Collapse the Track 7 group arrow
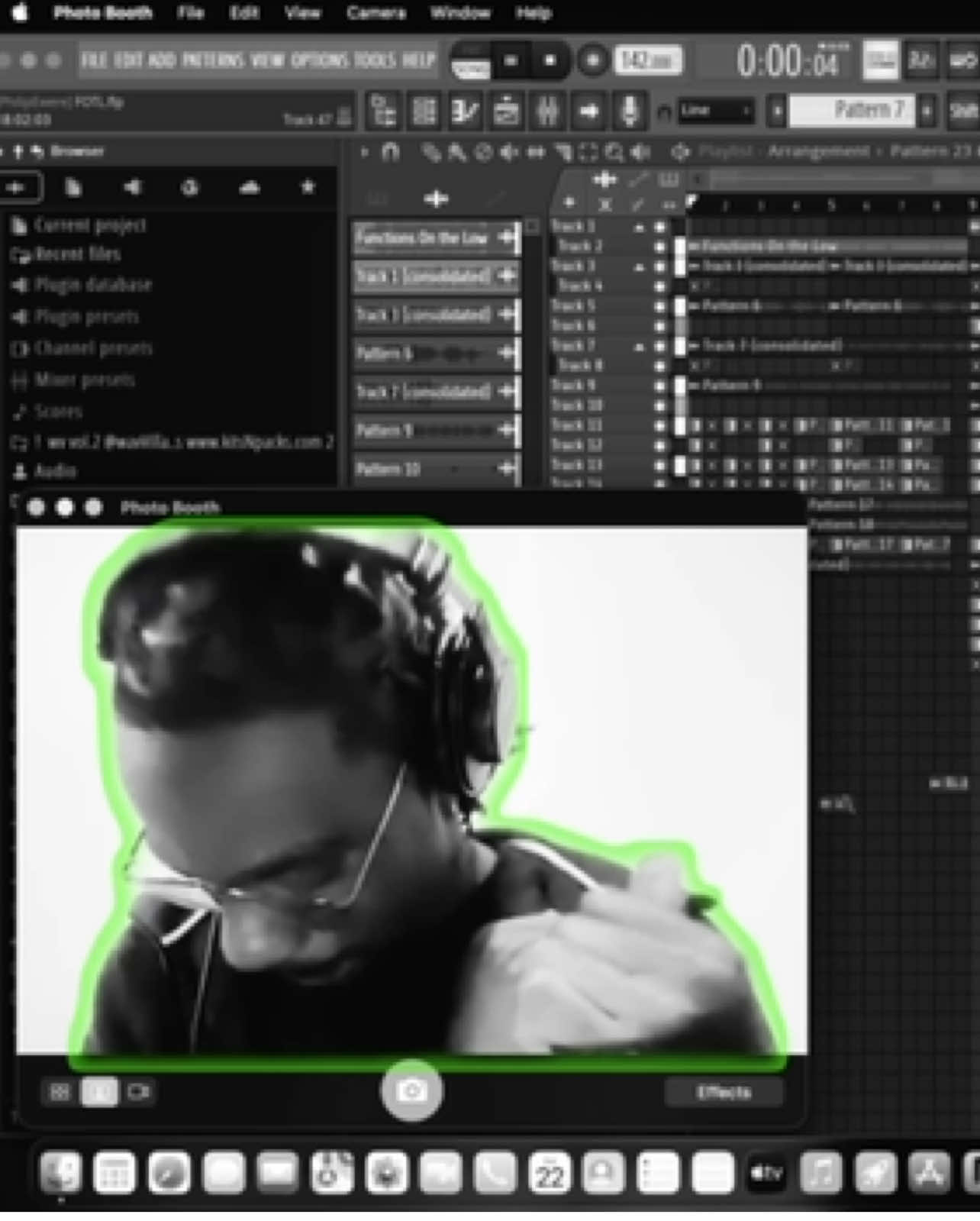Screen dimensions: 980x1221 pyautogui.click(x=638, y=346)
